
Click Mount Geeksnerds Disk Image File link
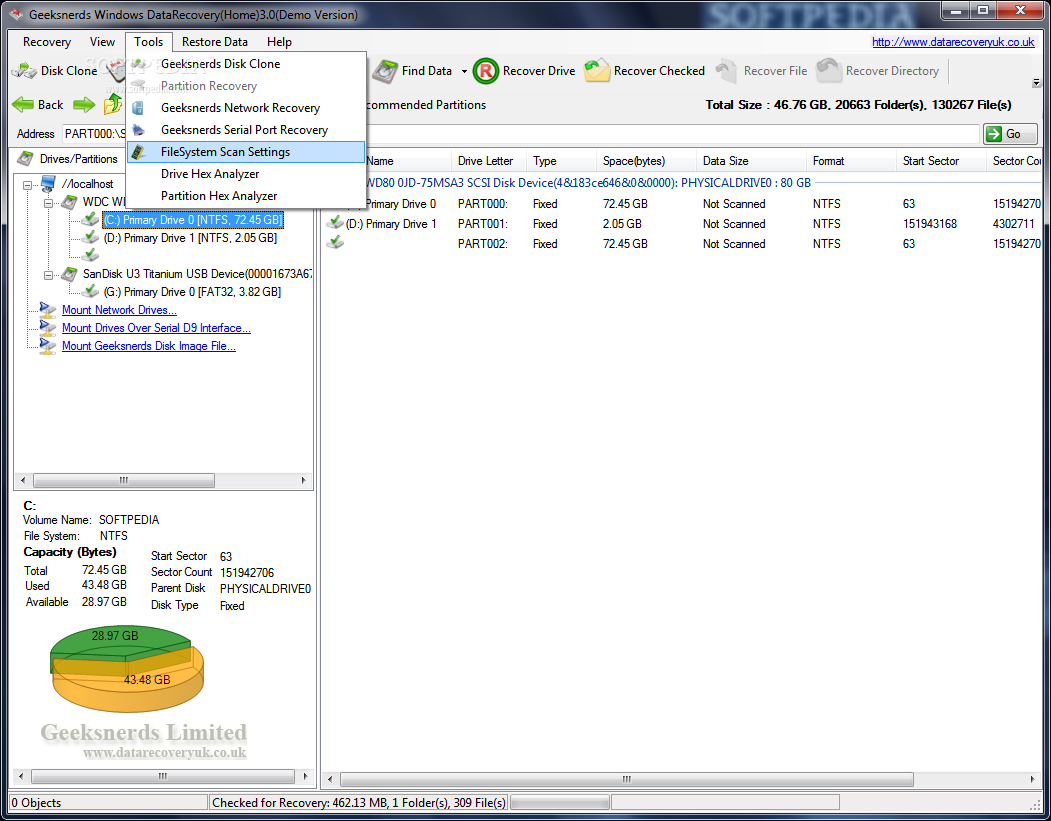click(x=149, y=346)
